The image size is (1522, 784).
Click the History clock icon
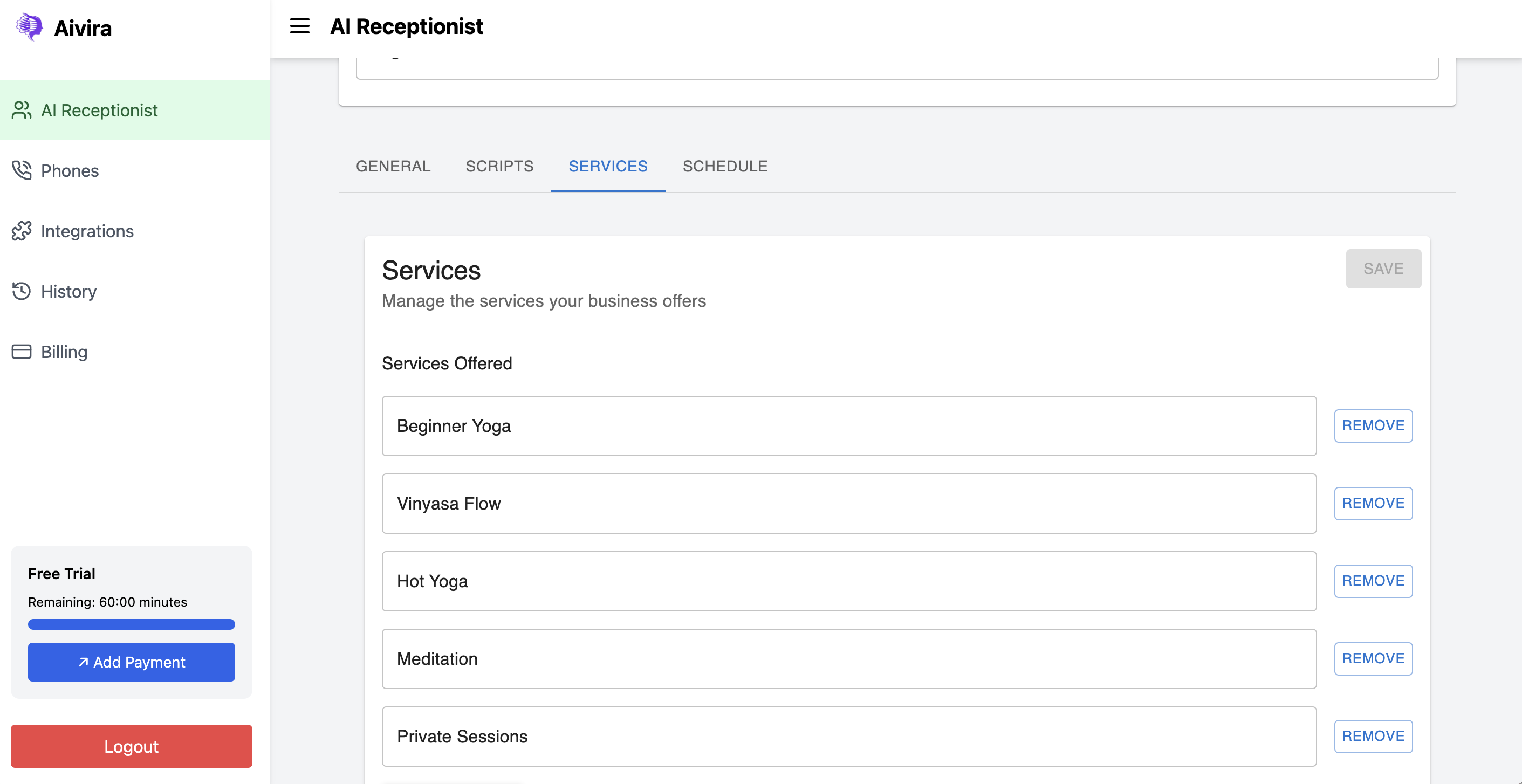[x=21, y=291]
